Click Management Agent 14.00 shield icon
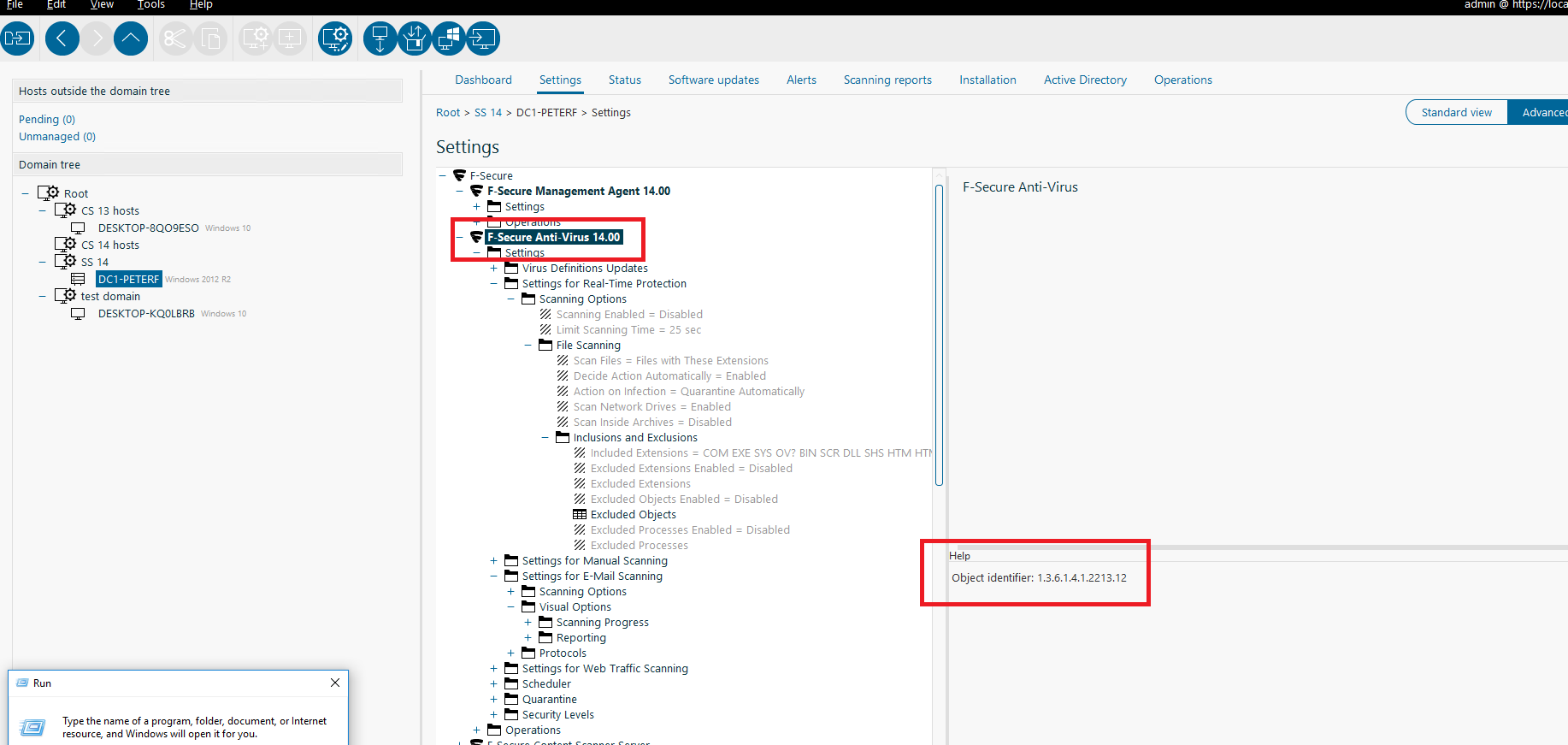The height and width of the screenshot is (745, 1568). [x=476, y=191]
